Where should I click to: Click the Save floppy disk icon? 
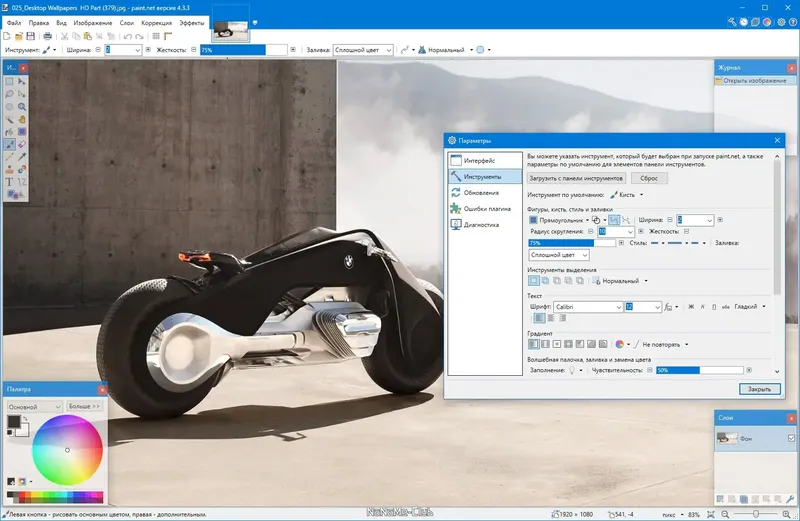tap(32, 36)
